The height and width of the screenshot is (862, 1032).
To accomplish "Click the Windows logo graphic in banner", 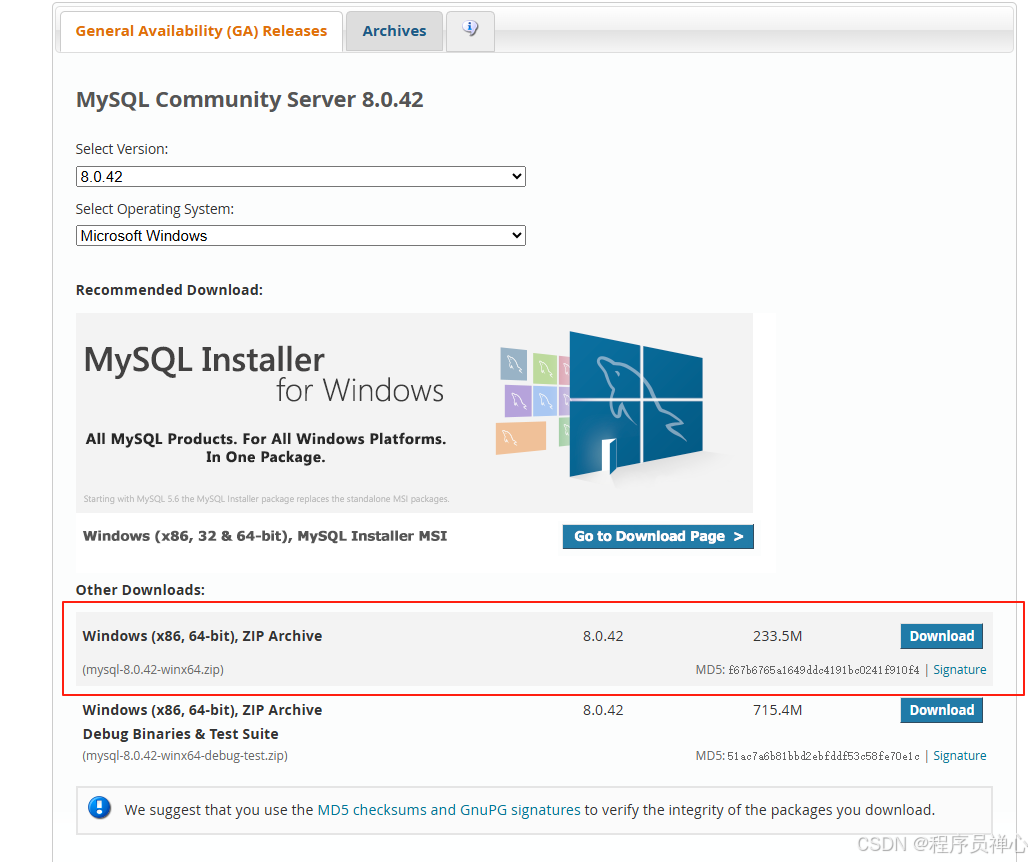I will tap(636, 404).
